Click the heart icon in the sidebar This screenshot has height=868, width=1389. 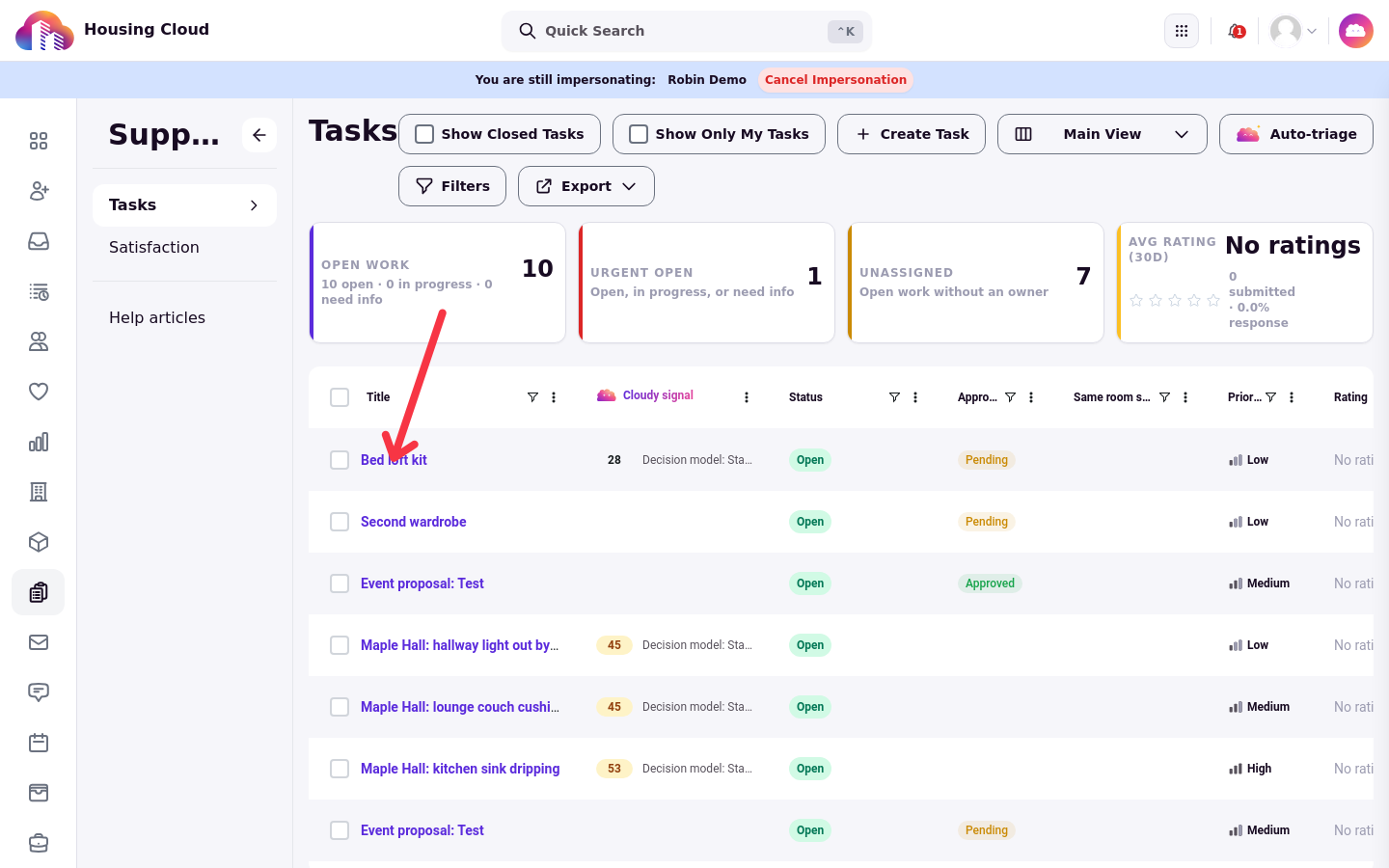pos(39,392)
